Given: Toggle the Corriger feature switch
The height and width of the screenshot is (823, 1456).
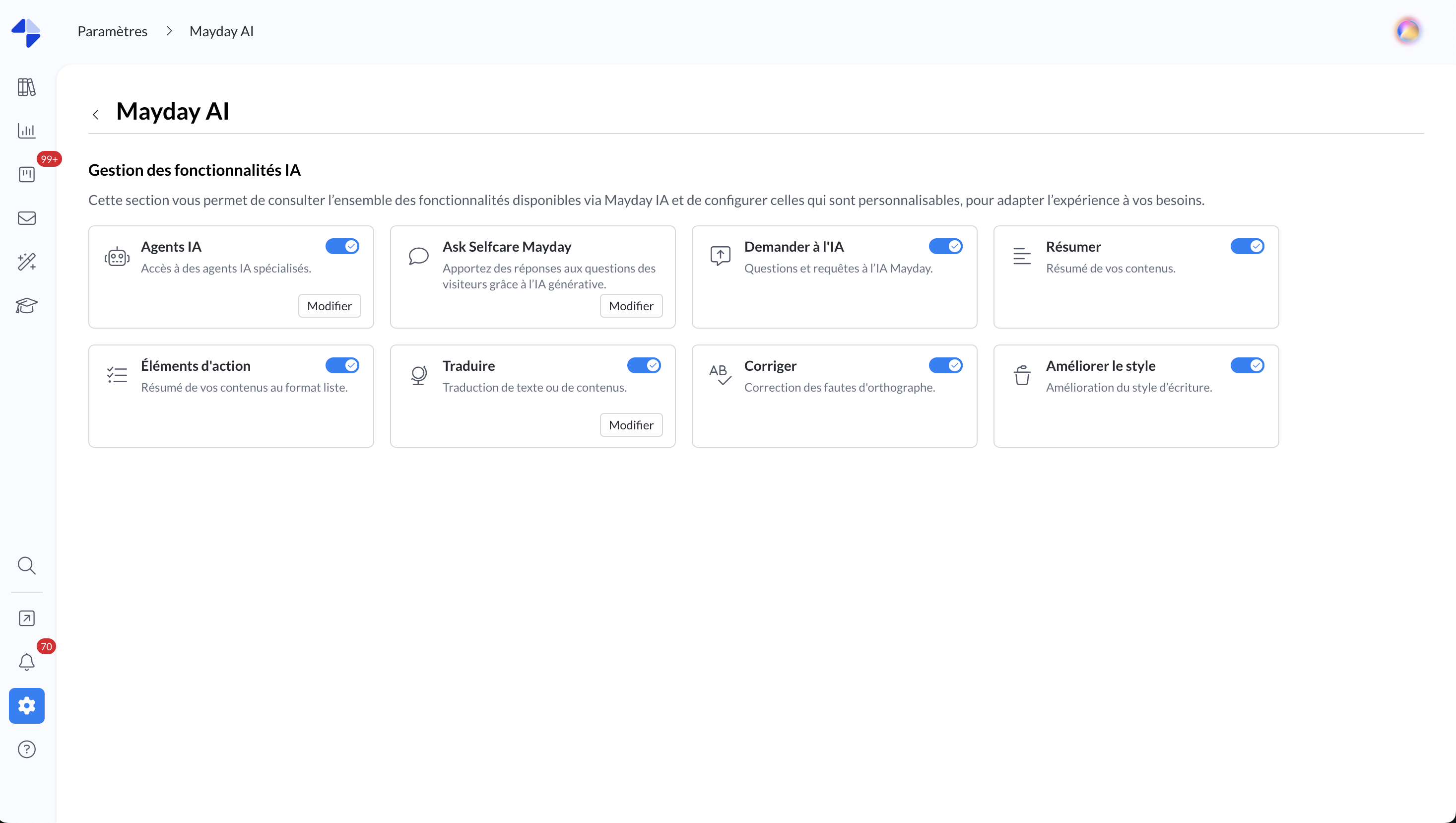Looking at the screenshot, I should 945,366.
